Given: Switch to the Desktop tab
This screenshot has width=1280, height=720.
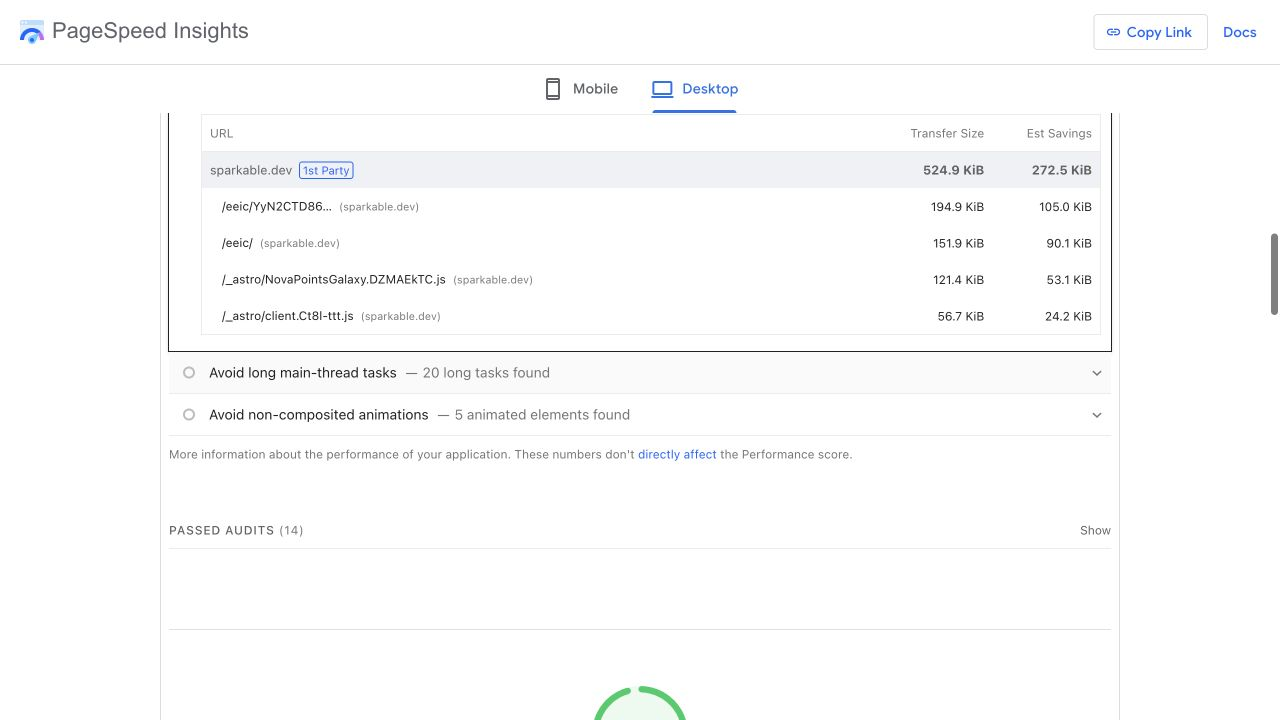Looking at the screenshot, I should [694, 89].
